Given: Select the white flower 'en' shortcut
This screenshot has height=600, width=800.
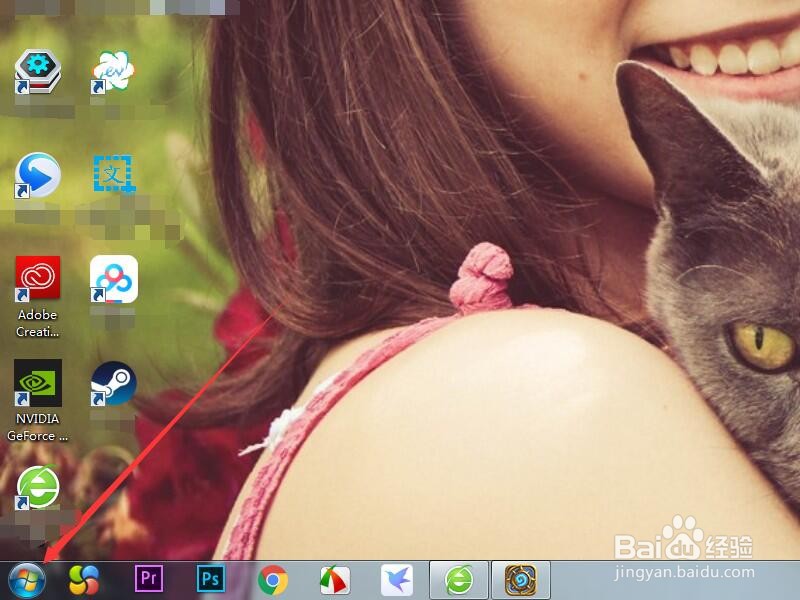Looking at the screenshot, I should tap(113, 72).
